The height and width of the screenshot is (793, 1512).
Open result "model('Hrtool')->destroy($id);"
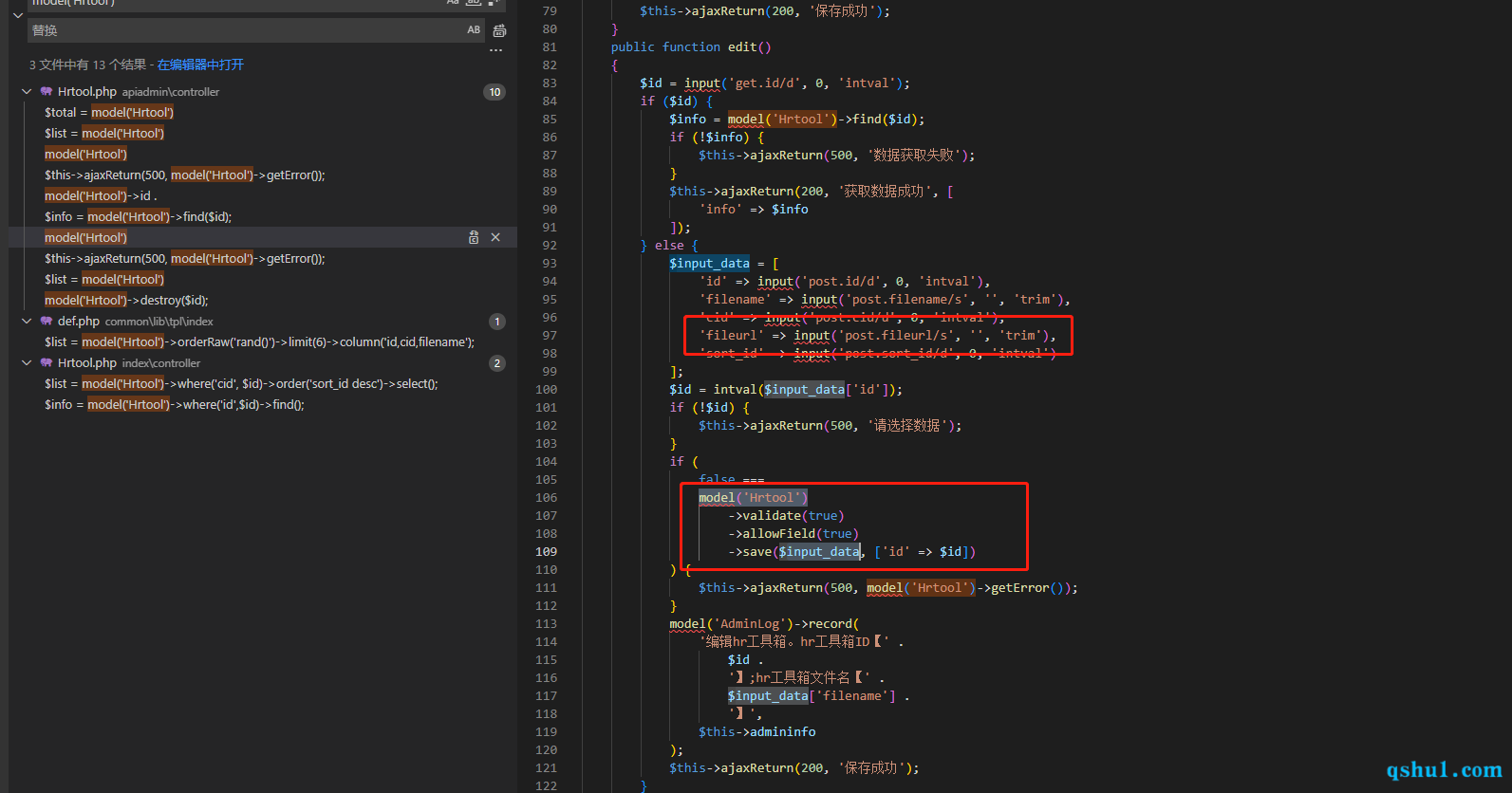pos(126,301)
